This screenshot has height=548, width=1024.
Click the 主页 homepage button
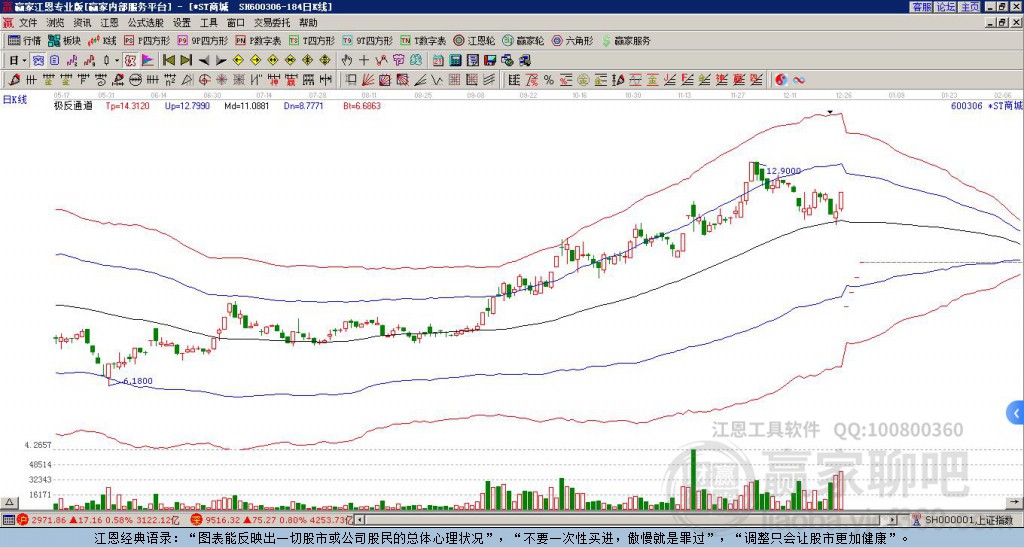pyautogui.click(x=969, y=7)
